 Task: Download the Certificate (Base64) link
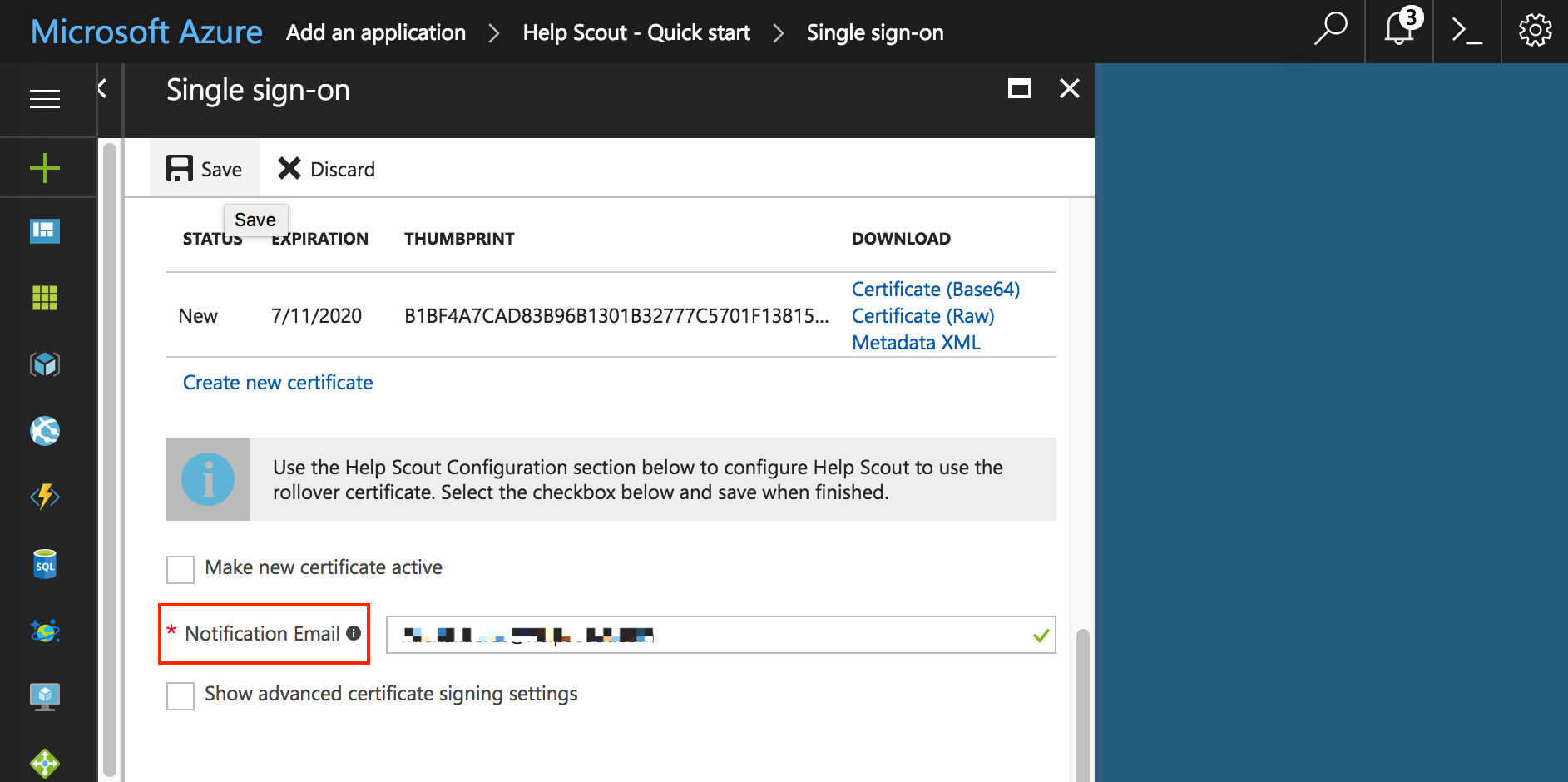936,290
